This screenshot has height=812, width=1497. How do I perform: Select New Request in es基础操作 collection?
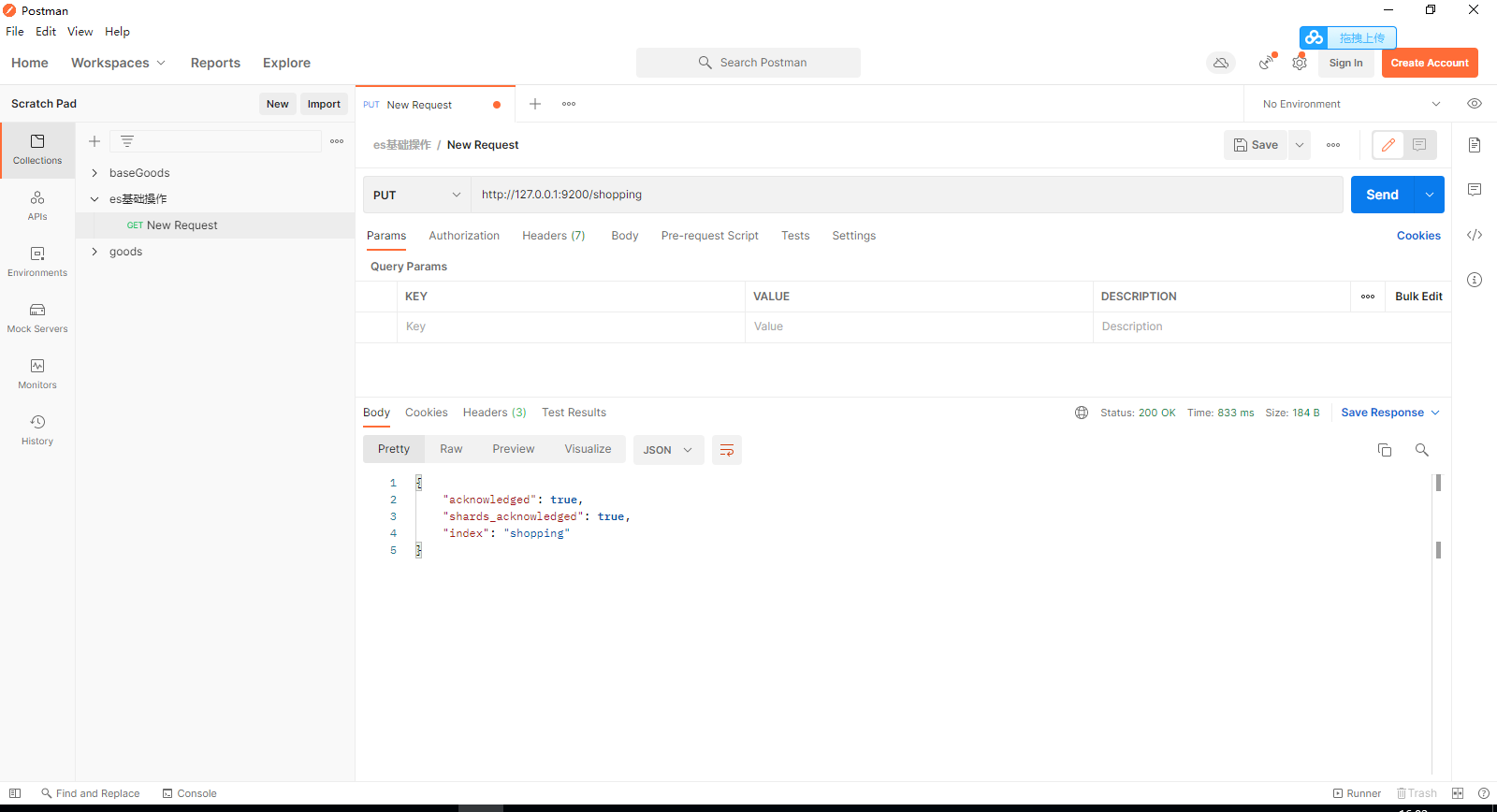click(x=215, y=225)
